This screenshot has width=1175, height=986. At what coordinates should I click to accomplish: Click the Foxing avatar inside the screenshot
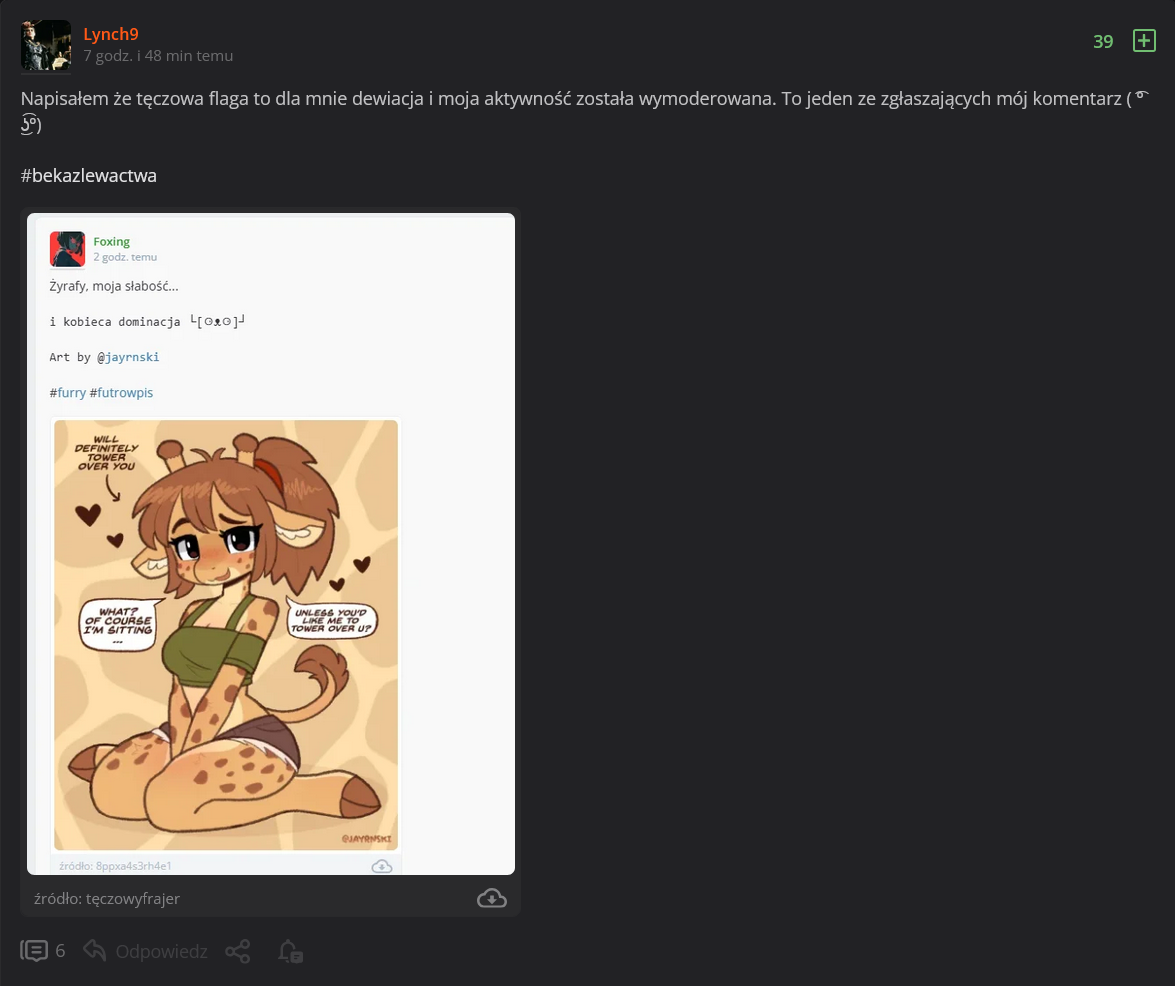(67, 249)
